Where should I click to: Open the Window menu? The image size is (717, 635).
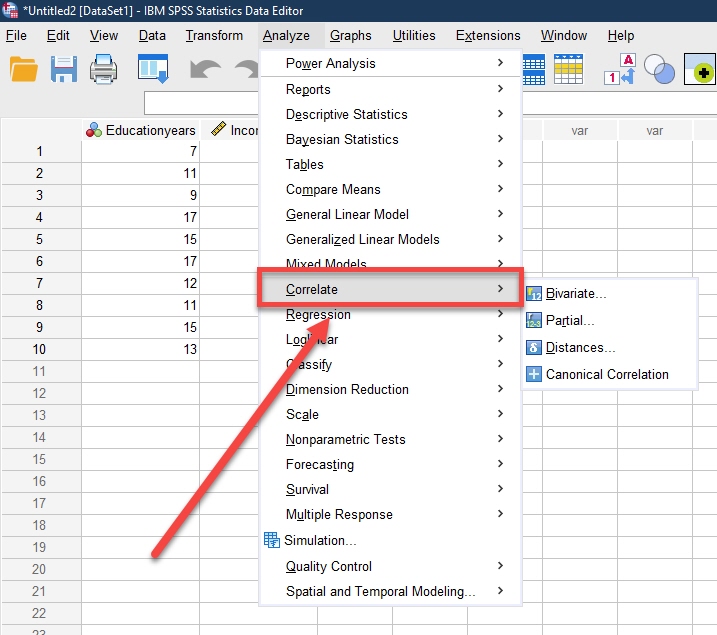click(x=564, y=36)
